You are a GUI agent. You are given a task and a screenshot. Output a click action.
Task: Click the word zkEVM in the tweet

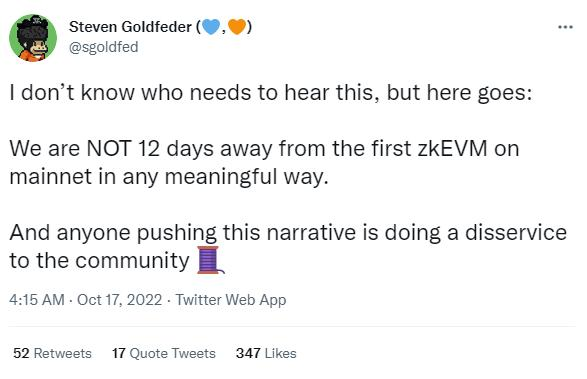click(452, 148)
